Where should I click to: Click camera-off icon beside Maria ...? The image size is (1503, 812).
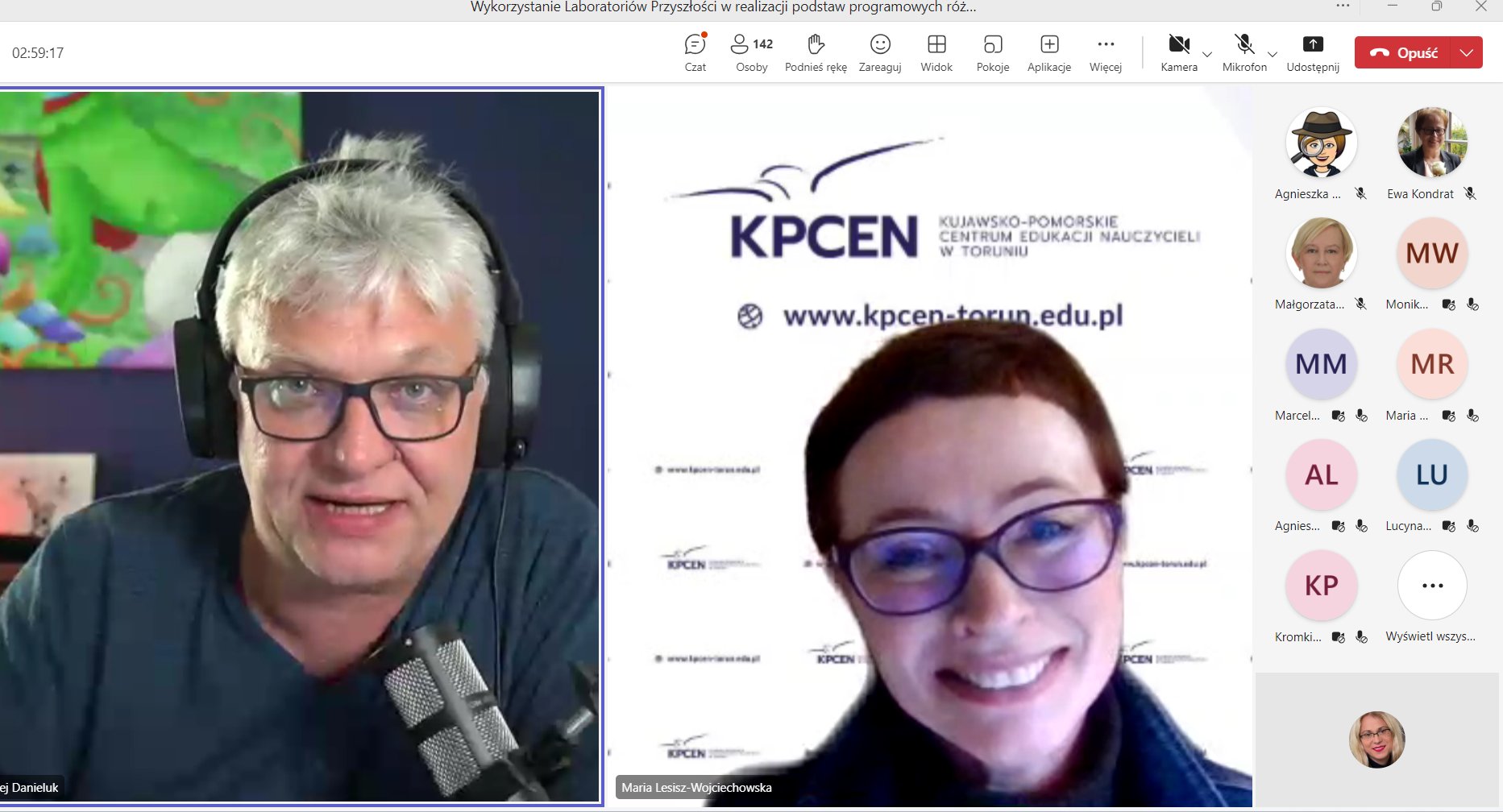(x=1448, y=416)
